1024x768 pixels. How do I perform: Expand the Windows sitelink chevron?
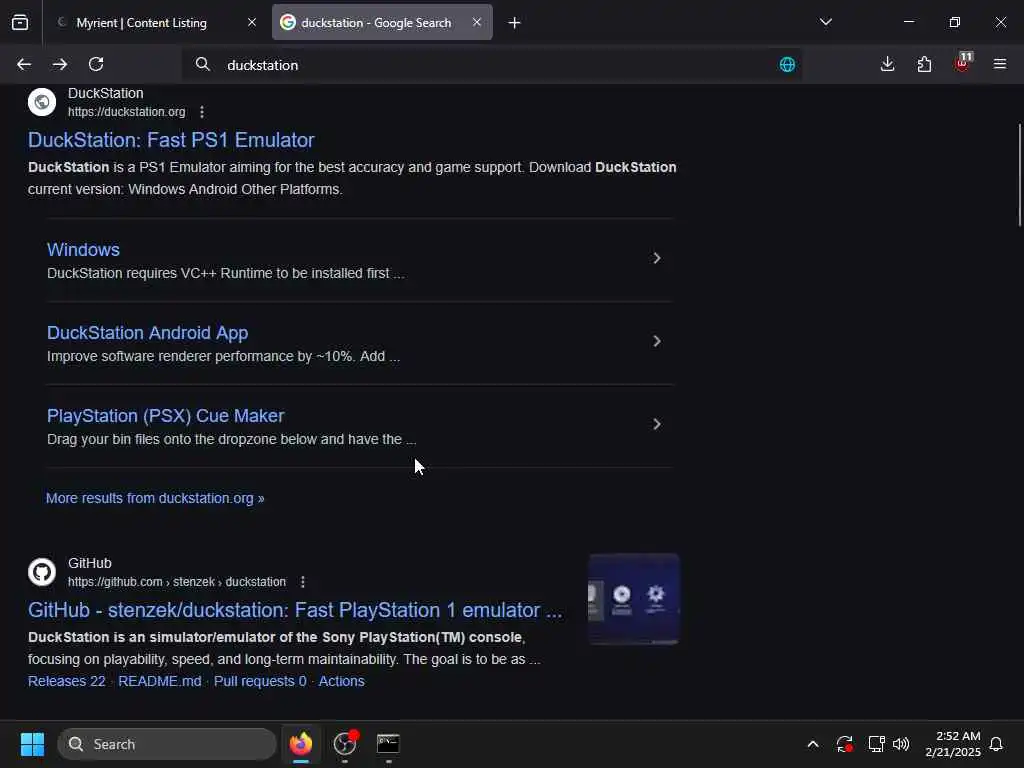(657, 259)
